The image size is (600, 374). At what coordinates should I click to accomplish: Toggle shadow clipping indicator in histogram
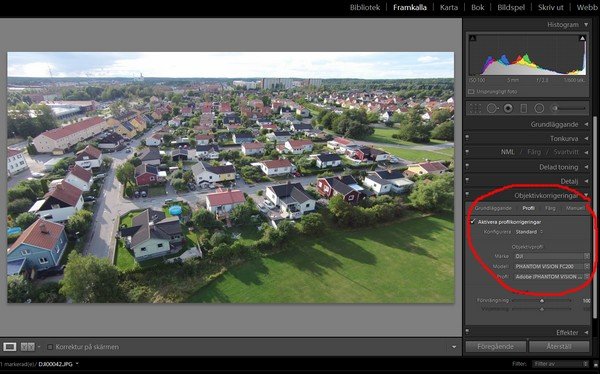(473, 38)
